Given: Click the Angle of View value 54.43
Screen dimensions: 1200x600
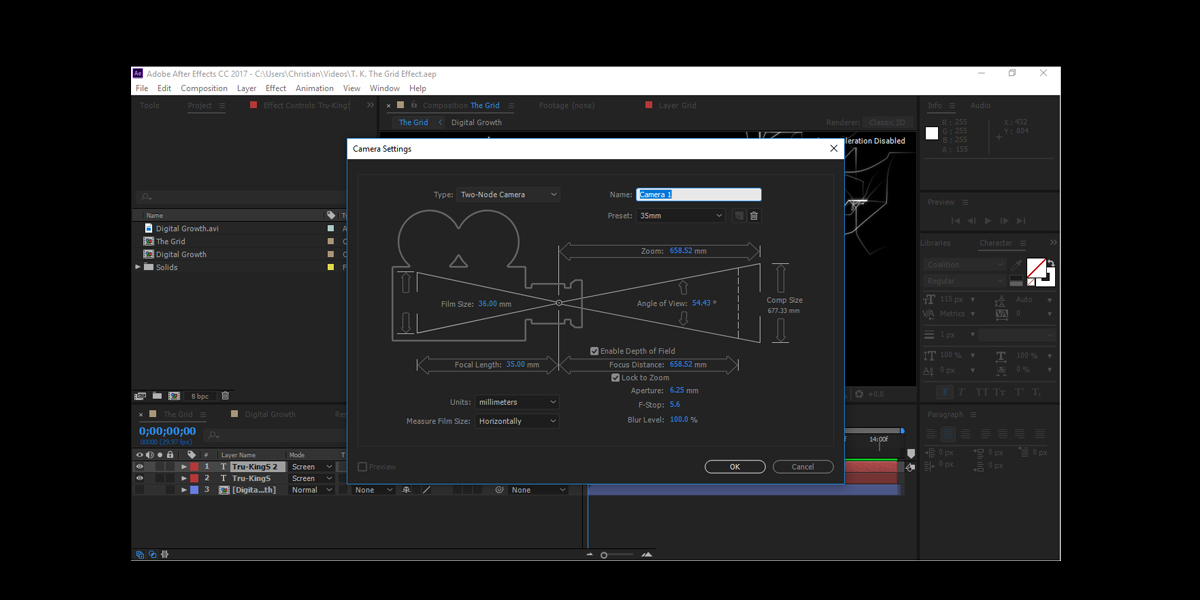Looking at the screenshot, I should tap(701, 303).
